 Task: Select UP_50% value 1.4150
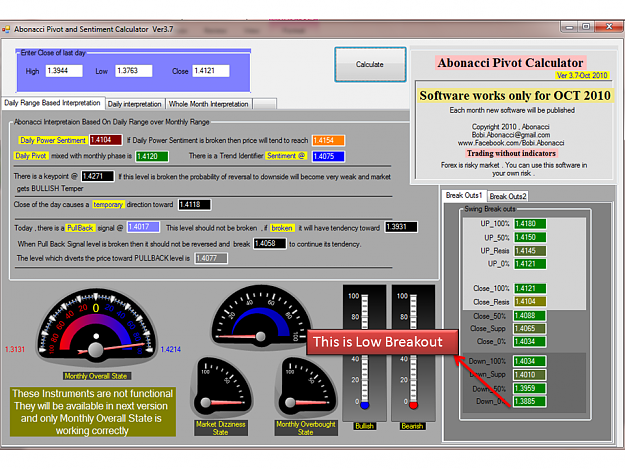(530, 237)
